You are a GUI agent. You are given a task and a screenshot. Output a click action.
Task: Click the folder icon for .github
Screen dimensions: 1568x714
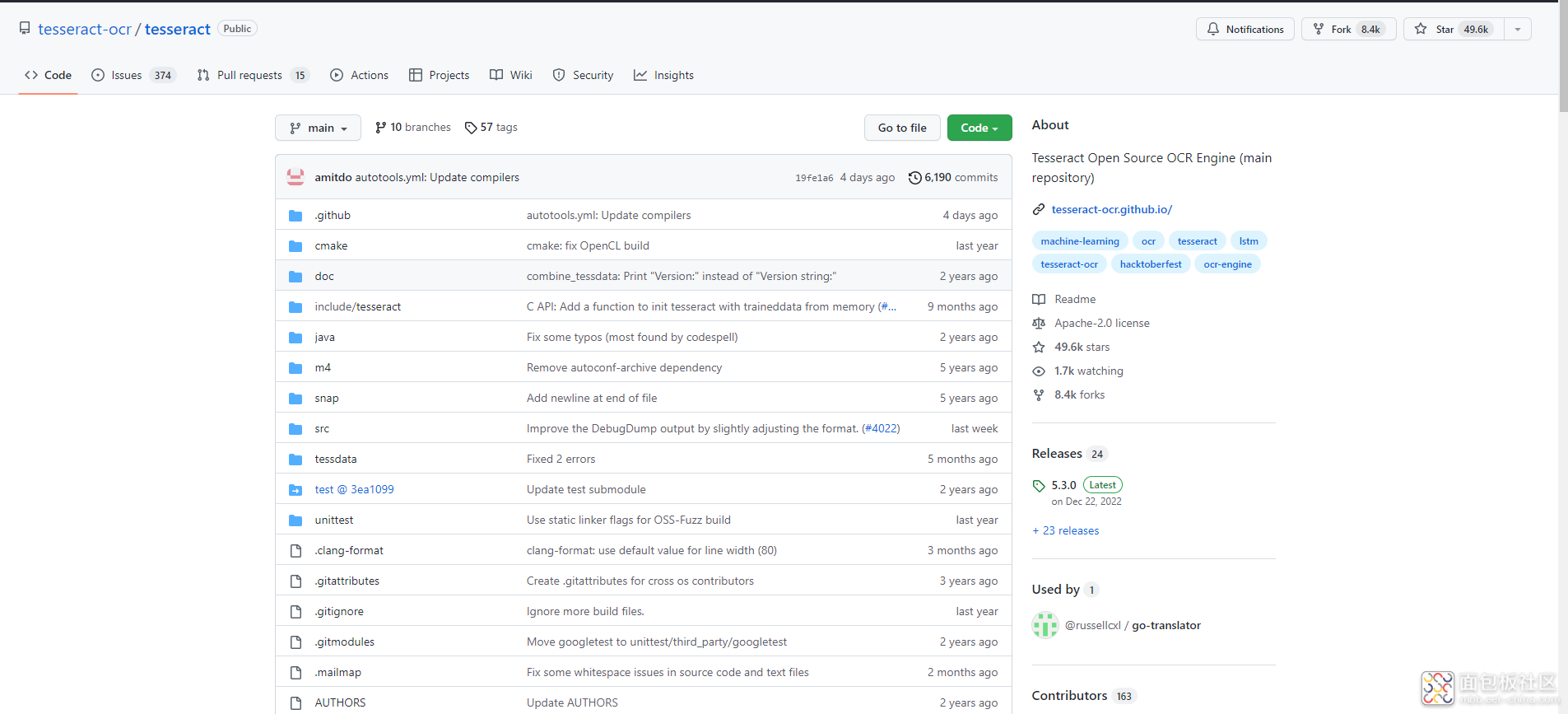click(x=295, y=216)
